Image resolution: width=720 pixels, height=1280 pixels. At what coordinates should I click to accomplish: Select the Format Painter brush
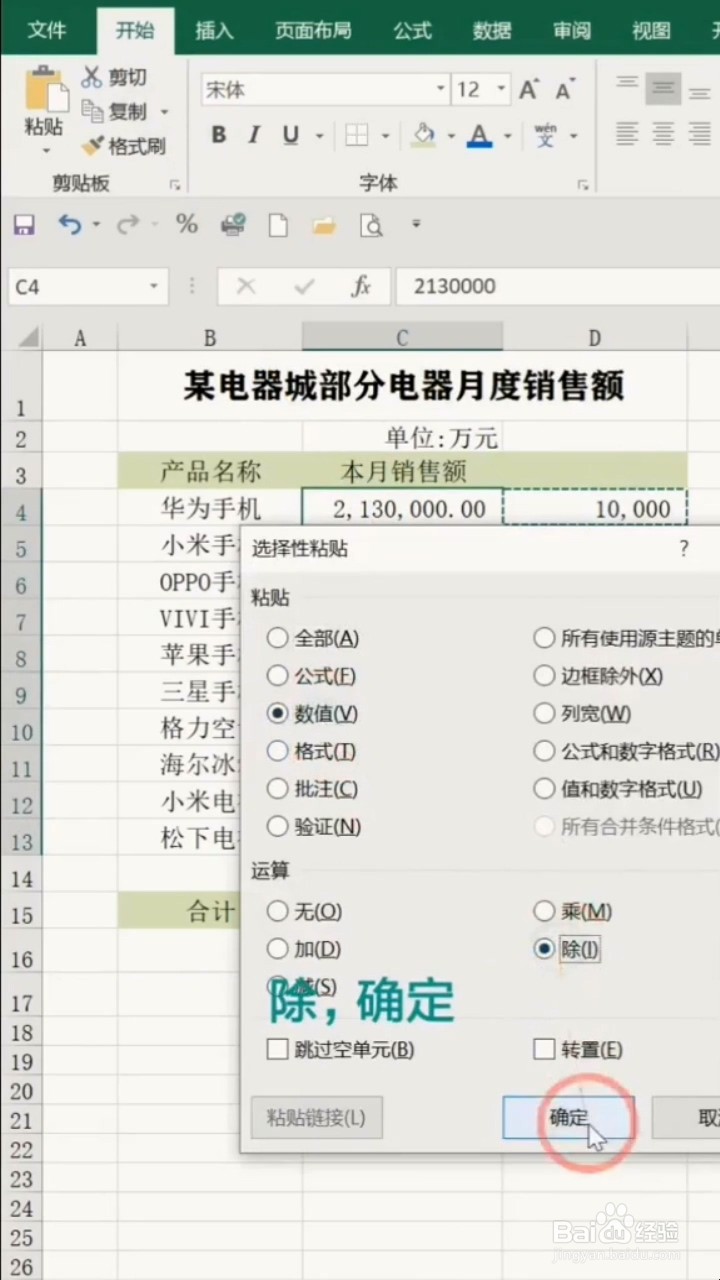(x=92, y=146)
